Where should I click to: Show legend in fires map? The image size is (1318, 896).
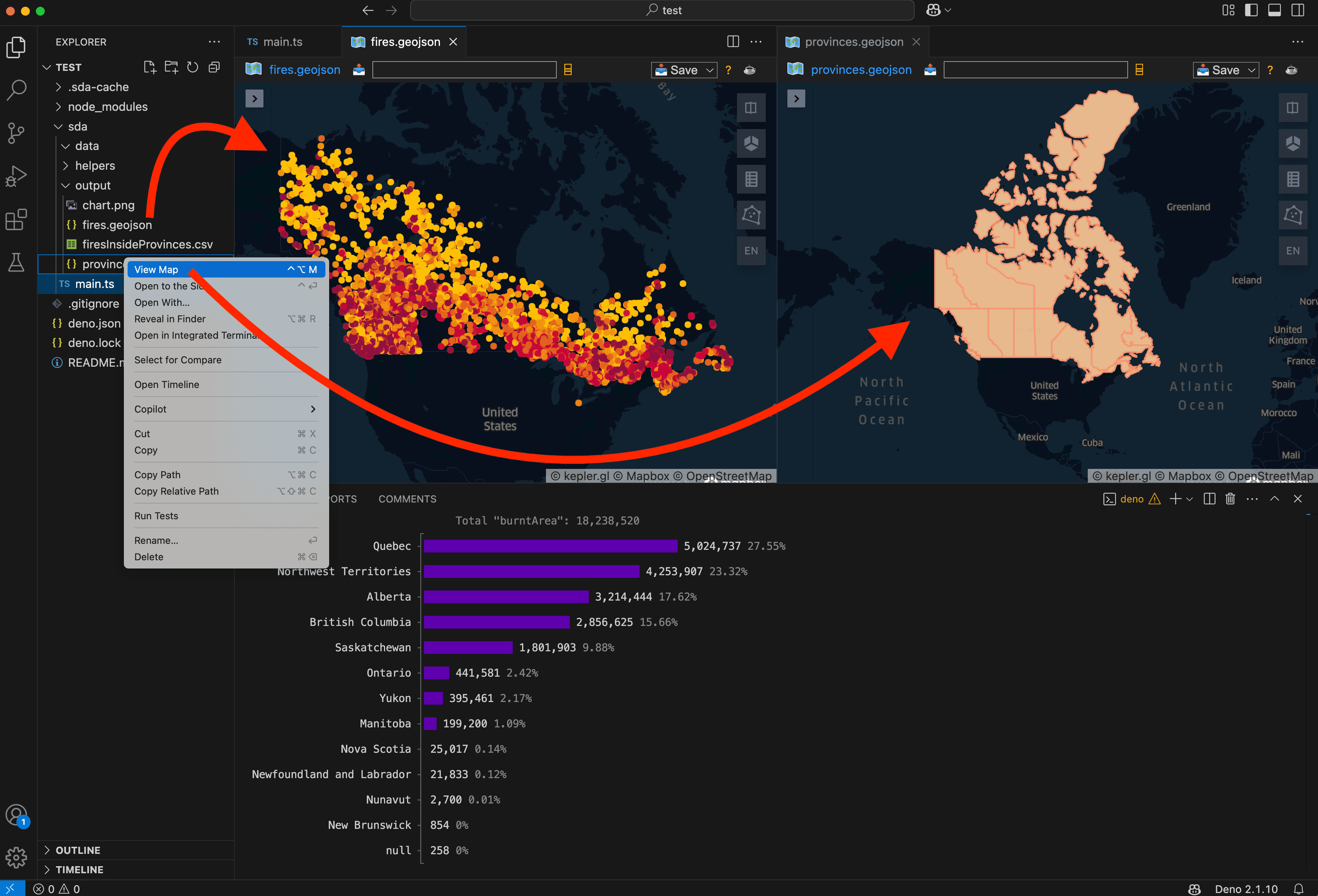(751, 179)
